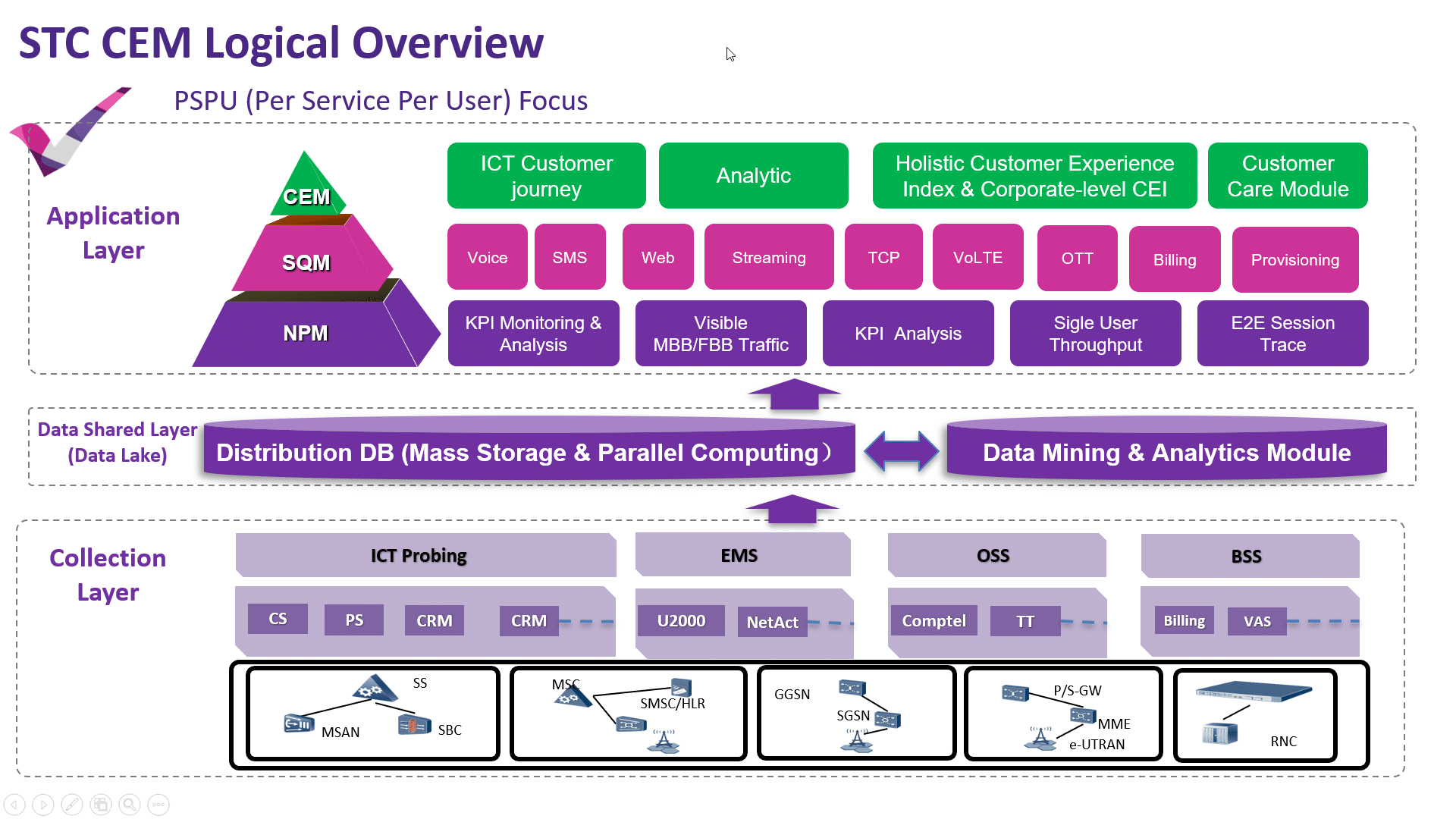Select the ICT Customer Journey module icon

(547, 175)
